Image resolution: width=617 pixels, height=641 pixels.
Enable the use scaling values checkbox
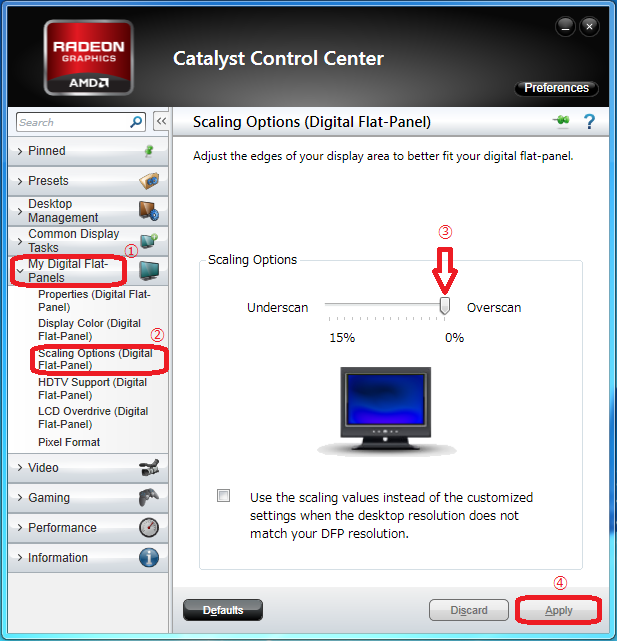223,495
